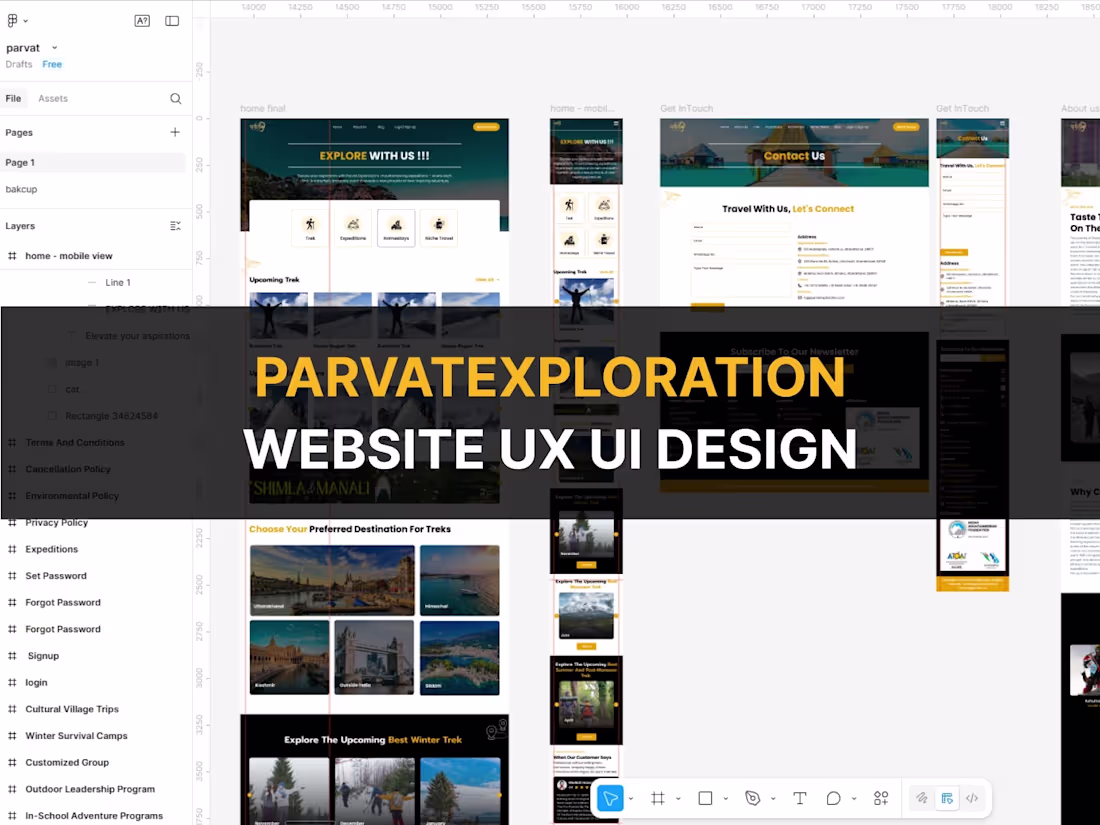Add a new page with the plus button
The width and height of the screenshot is (1100, 825).
(175, 132)
